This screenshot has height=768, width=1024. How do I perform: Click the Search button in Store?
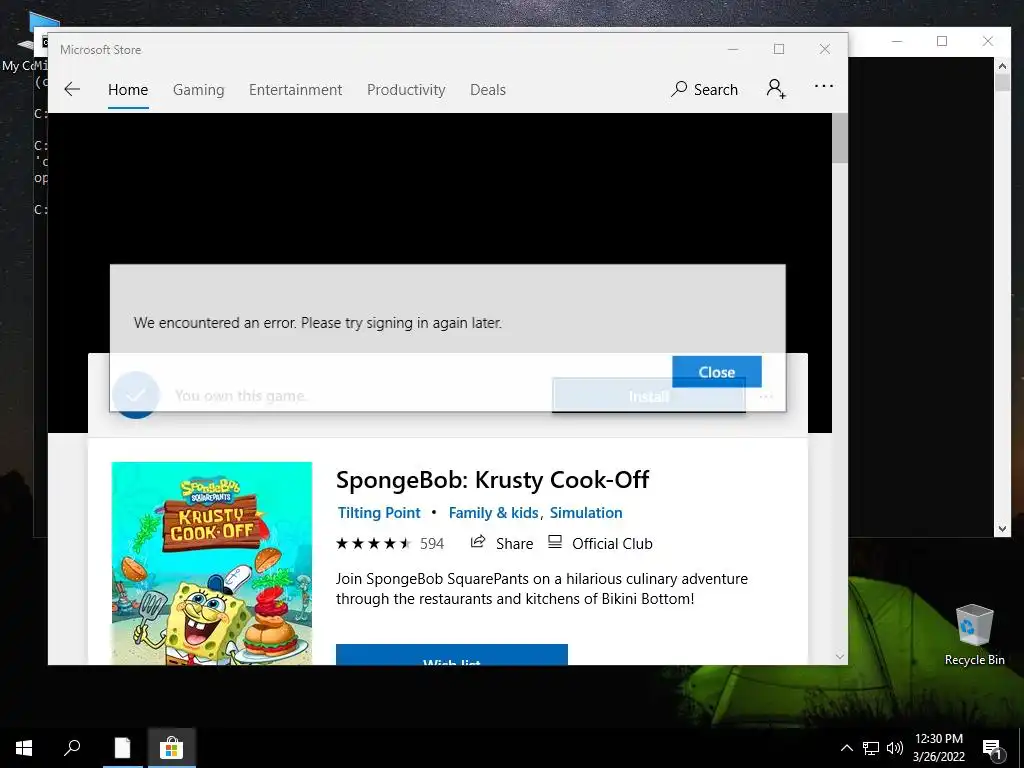click(x=704, y=89)
